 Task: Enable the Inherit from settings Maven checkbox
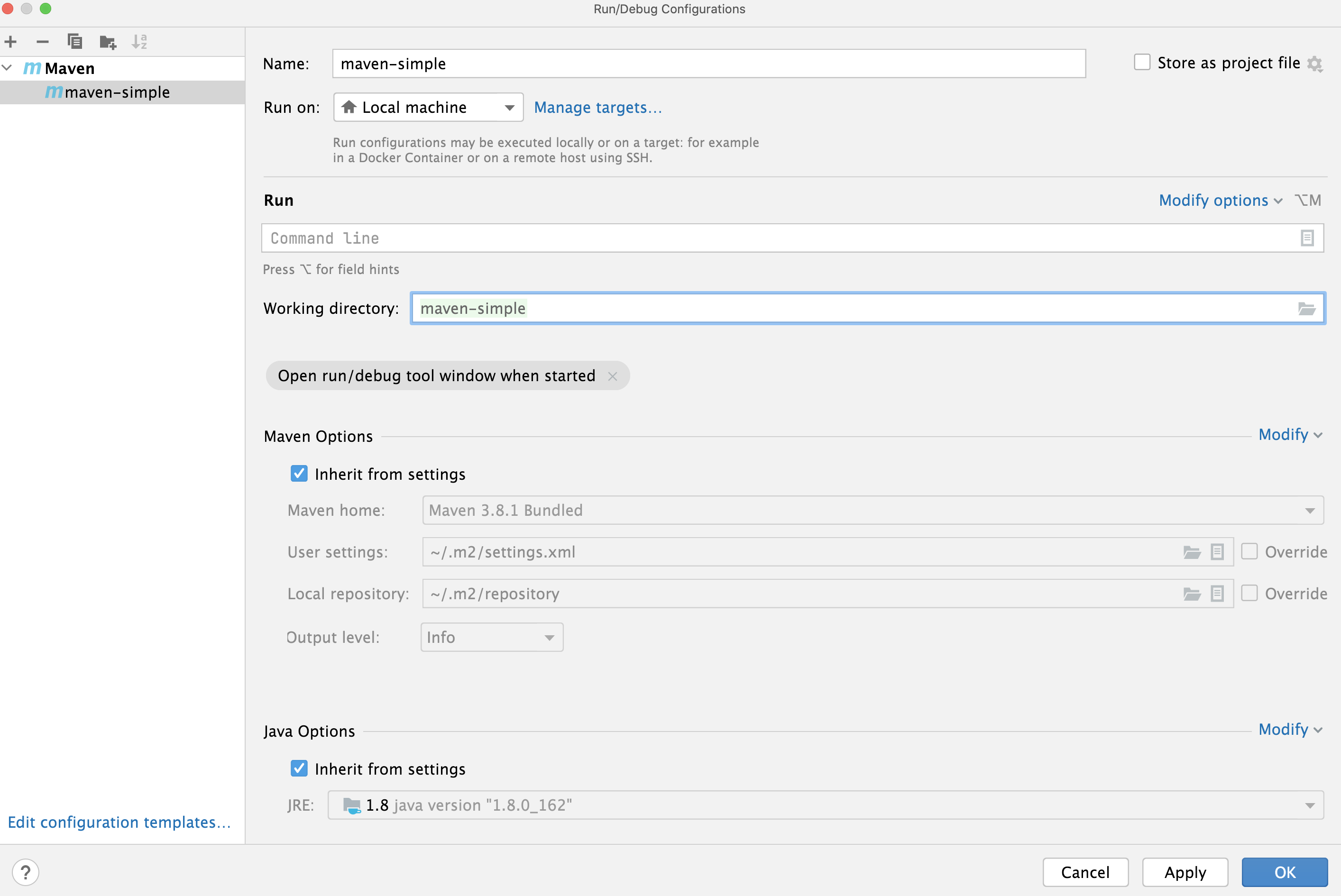pyautogui.click(x=299, y=473)
